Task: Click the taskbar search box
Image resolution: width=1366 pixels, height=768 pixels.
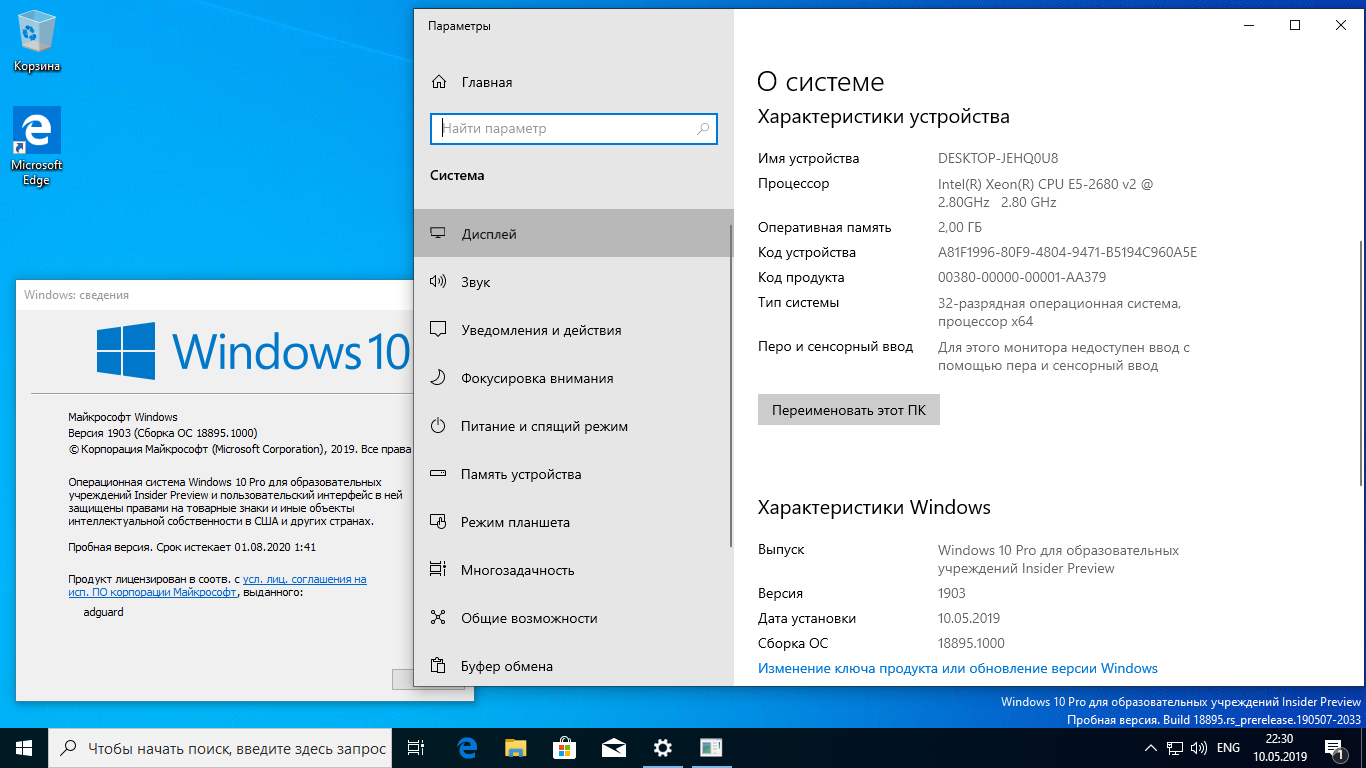Action: click(220, 747)
